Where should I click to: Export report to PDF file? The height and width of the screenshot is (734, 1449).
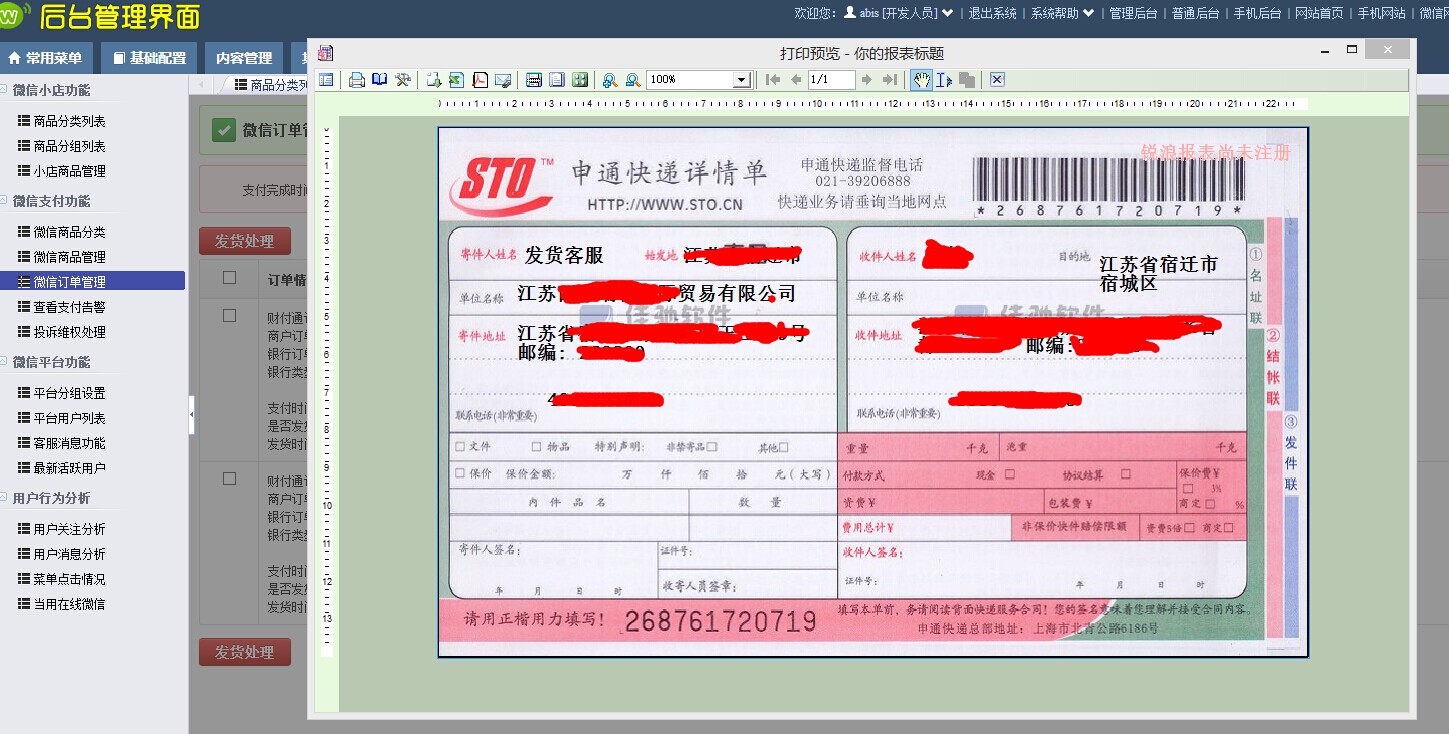click(x=480, y=80)
